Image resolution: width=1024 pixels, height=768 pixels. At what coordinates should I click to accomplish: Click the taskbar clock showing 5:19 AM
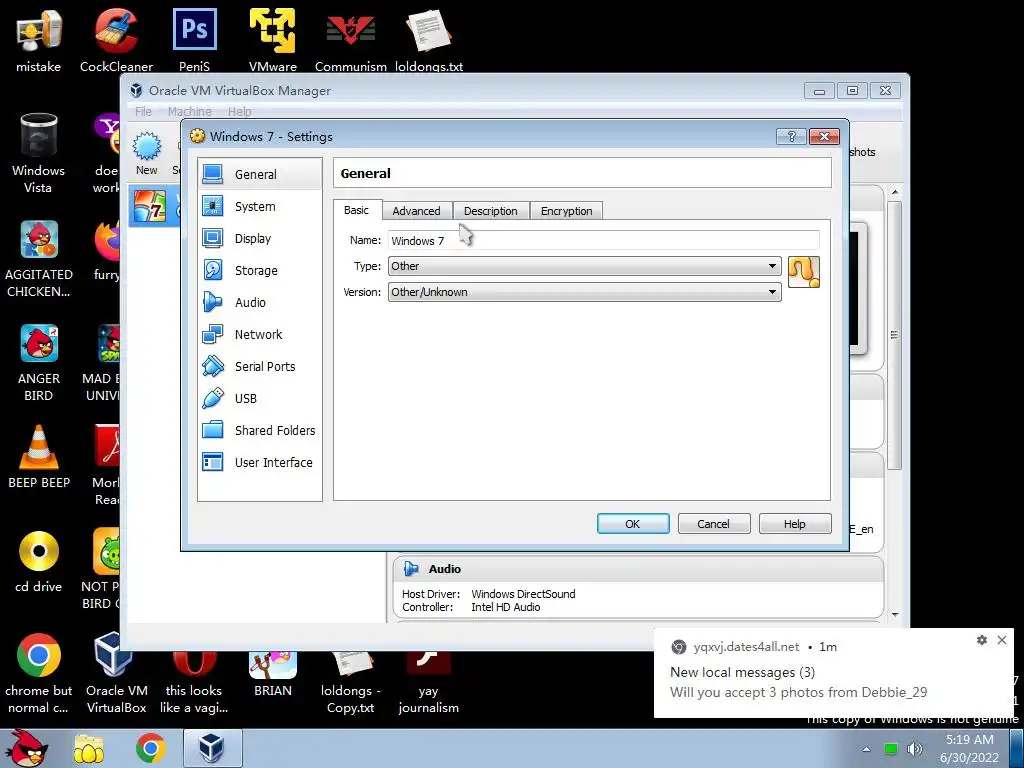[970, 748]
